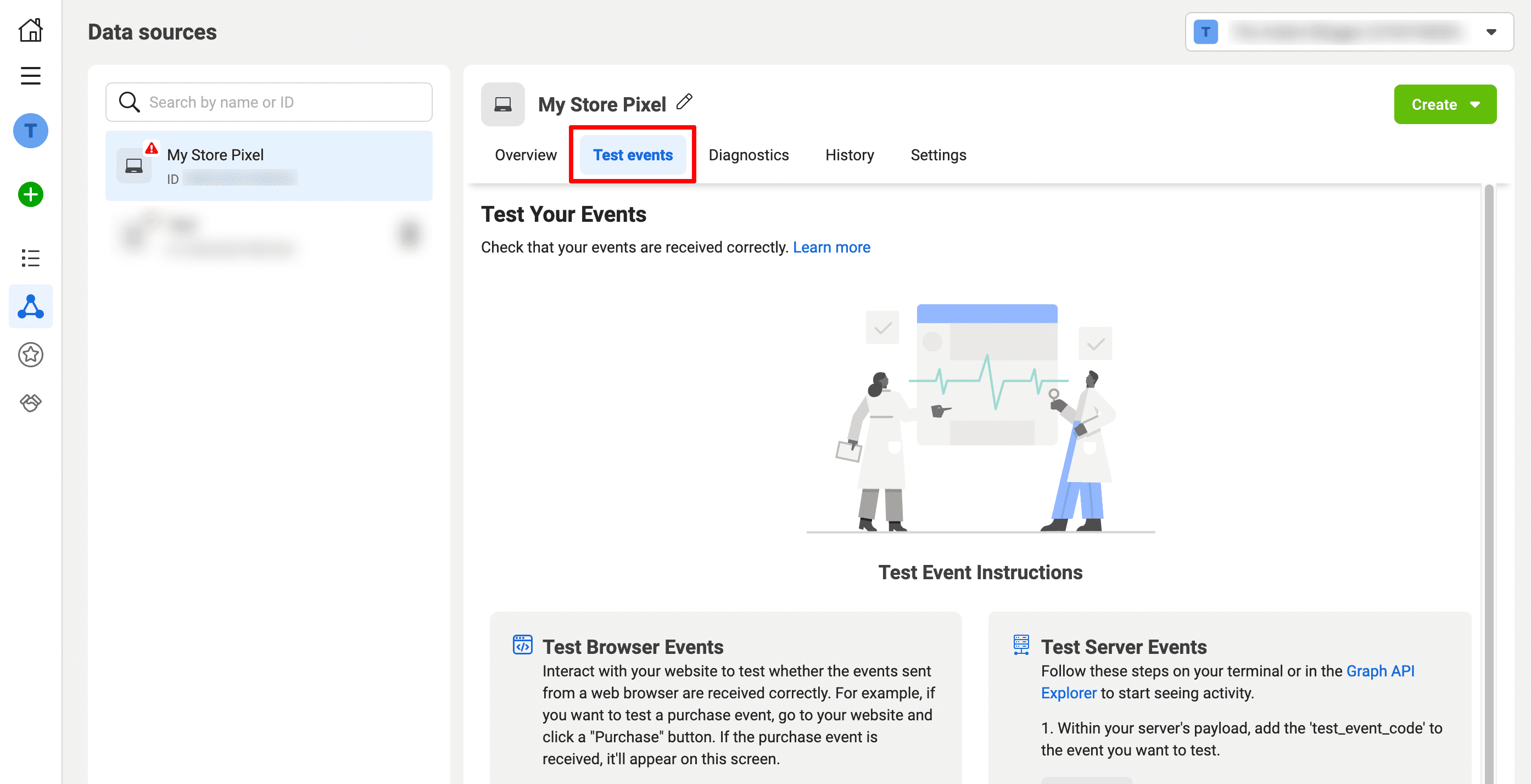Viewport: 1531px width, 784px height.
Task: Open the Diagnostics tab
Action: coord(748,154)
